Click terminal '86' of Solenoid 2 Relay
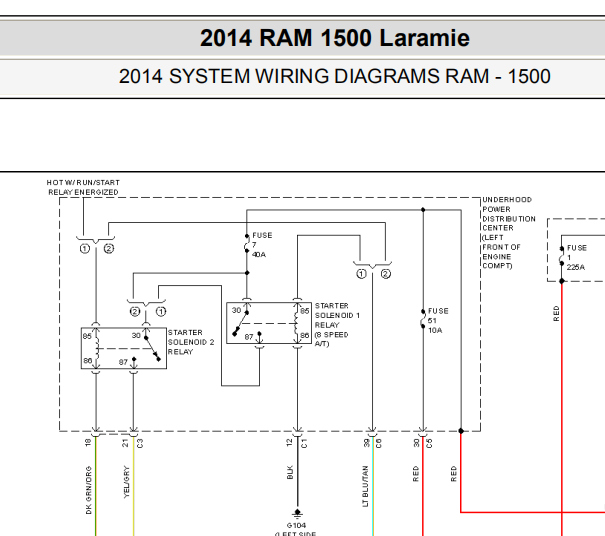 [x=88, y=361]
